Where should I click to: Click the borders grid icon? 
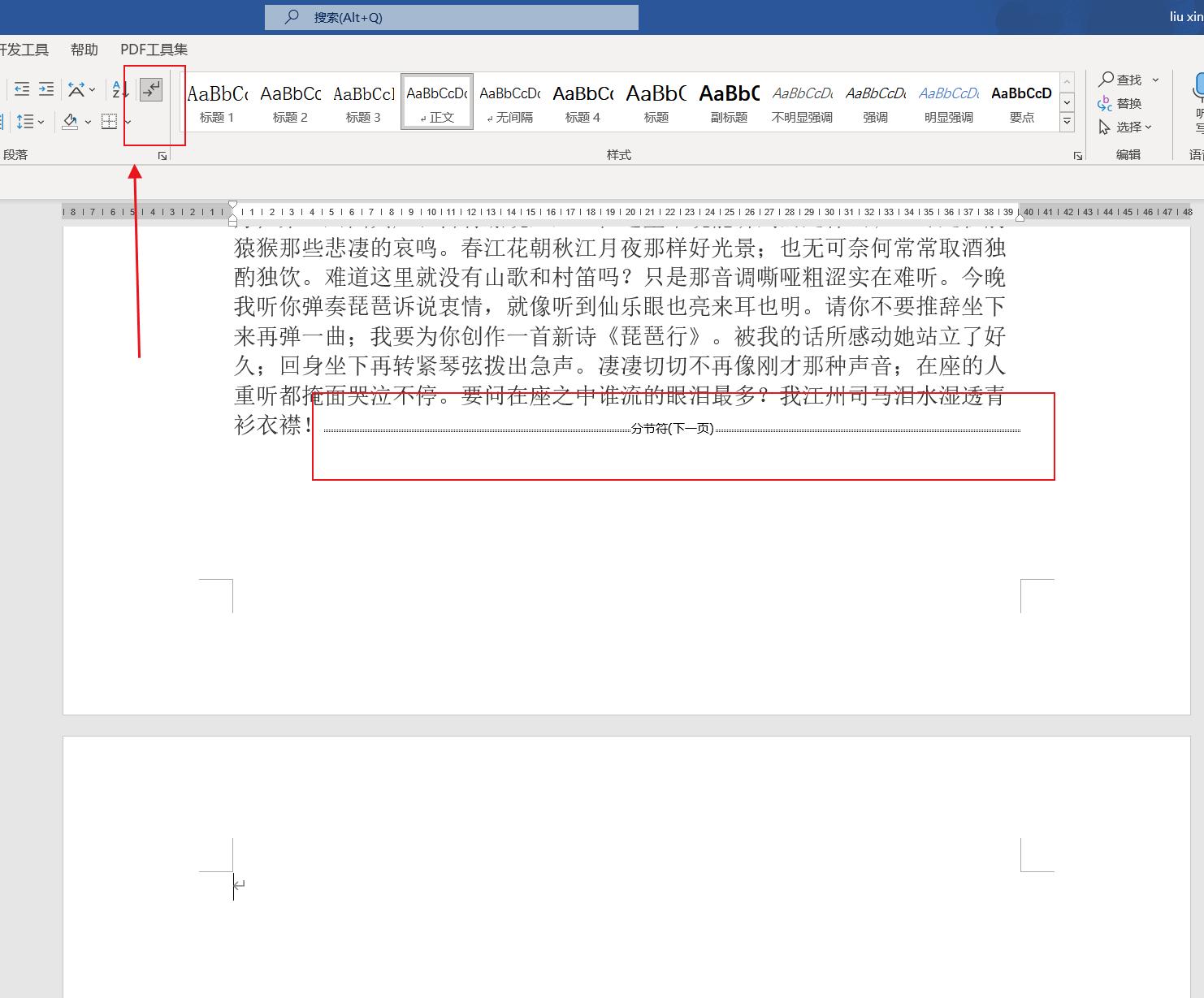[109, 122]
